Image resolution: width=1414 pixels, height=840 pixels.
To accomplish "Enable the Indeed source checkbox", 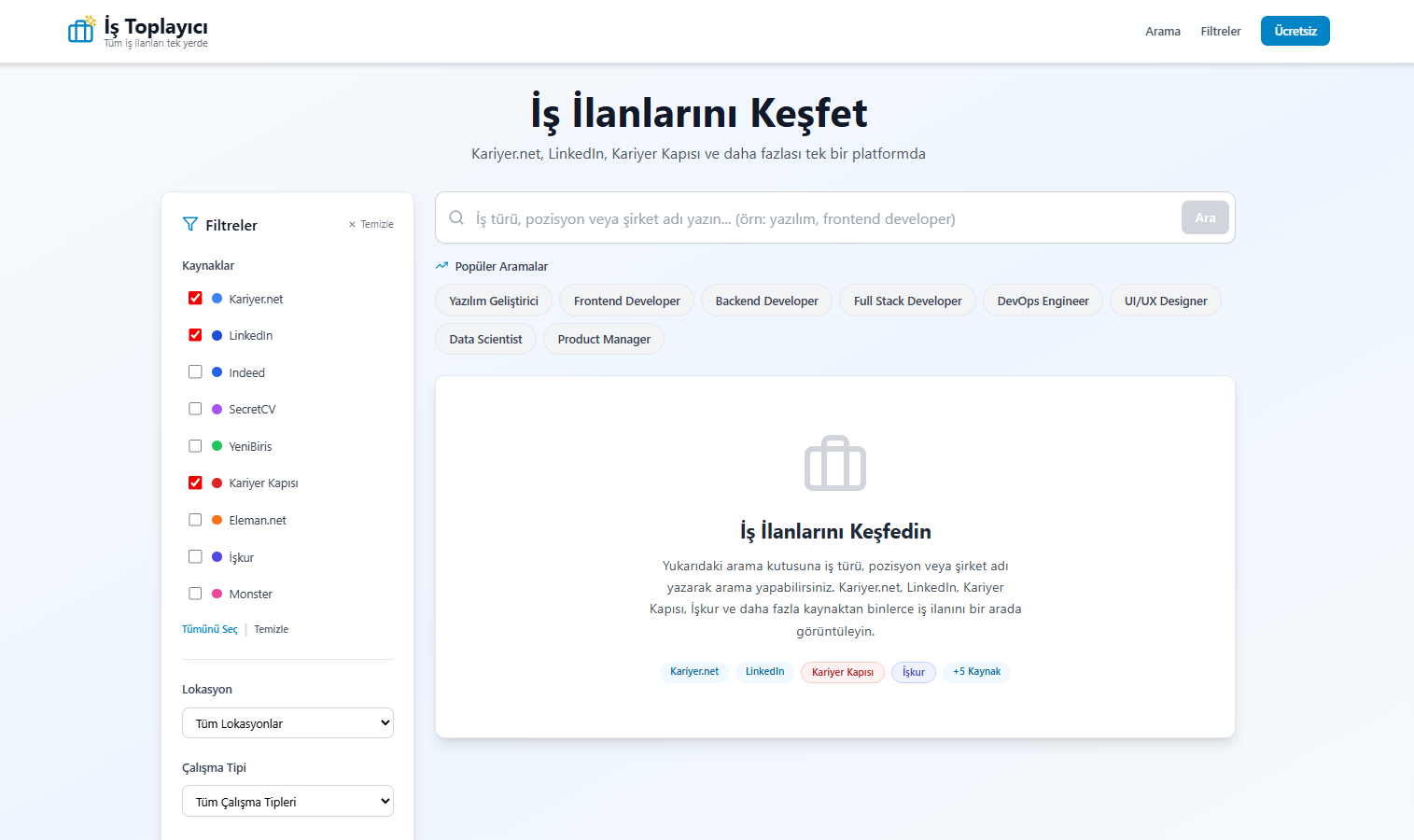I will click(195, 371).
